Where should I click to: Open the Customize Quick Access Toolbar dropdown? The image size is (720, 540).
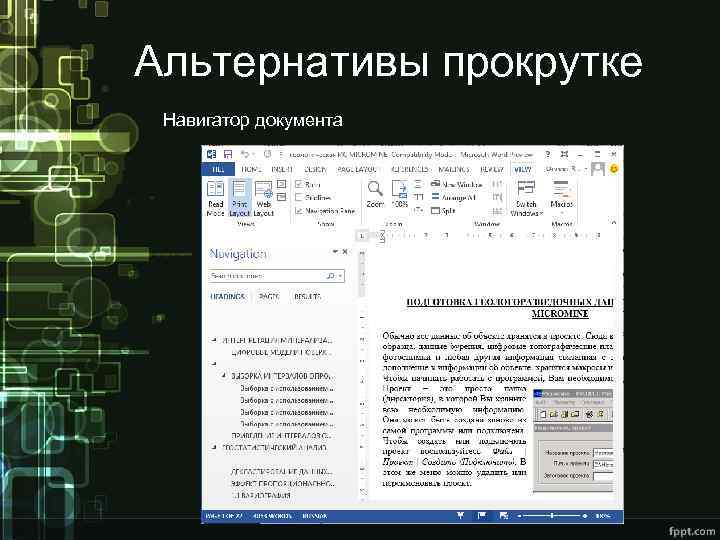(x=281, y=155)
